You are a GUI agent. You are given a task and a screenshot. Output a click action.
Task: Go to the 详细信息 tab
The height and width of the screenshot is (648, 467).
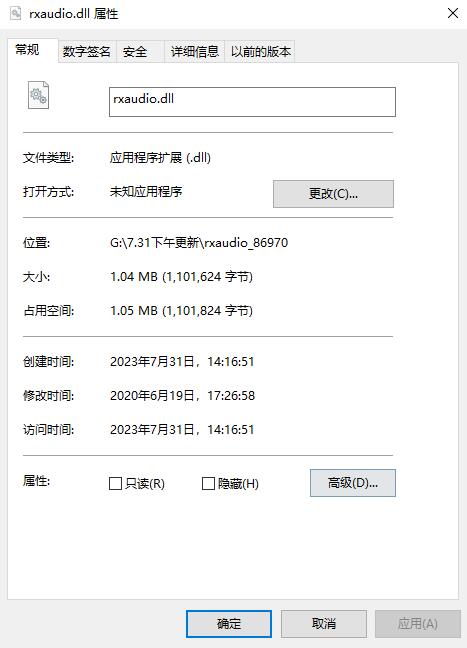click(x=195, y=52)
